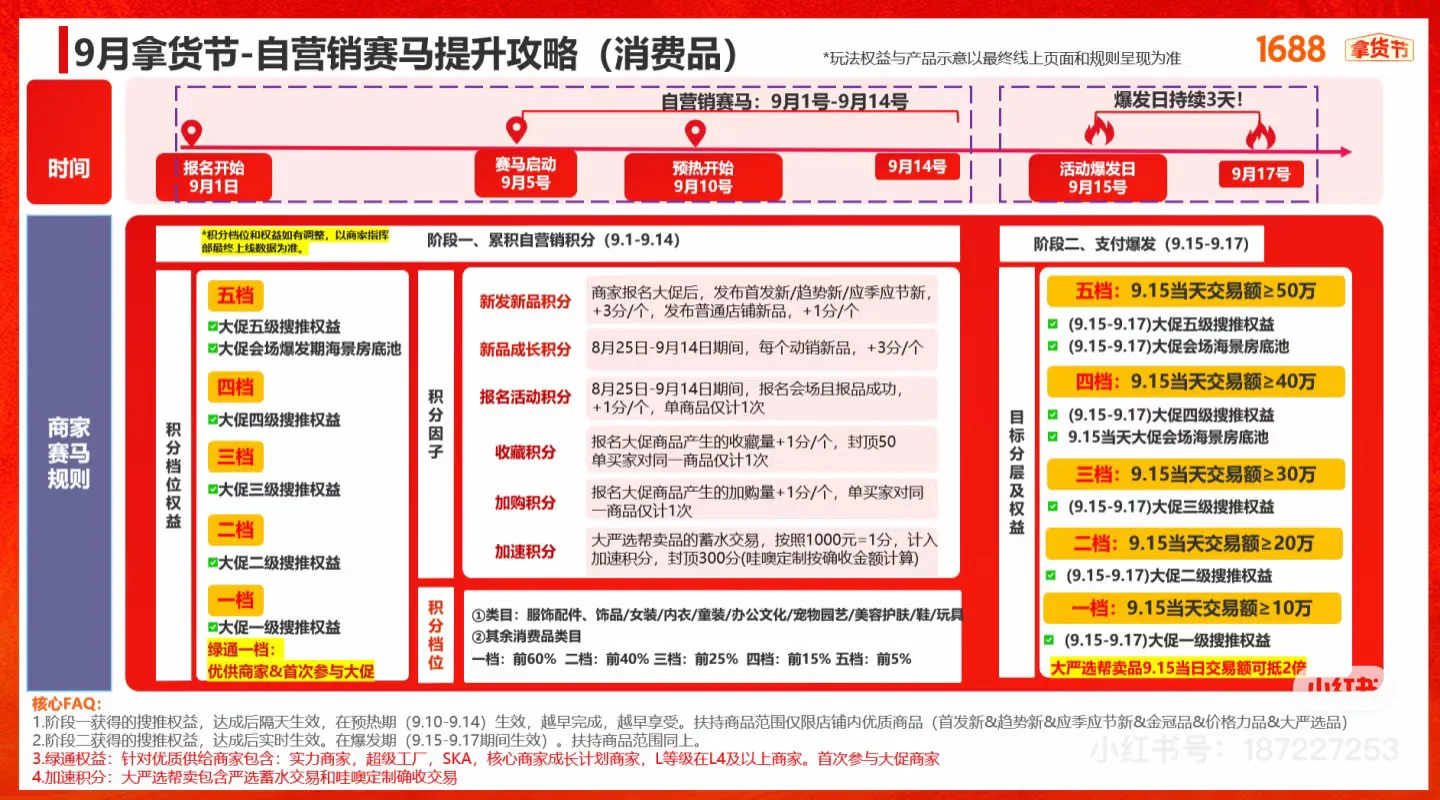
Task: Click the 三档 badge in 积分档位权益 column
Action: point(236,457)
